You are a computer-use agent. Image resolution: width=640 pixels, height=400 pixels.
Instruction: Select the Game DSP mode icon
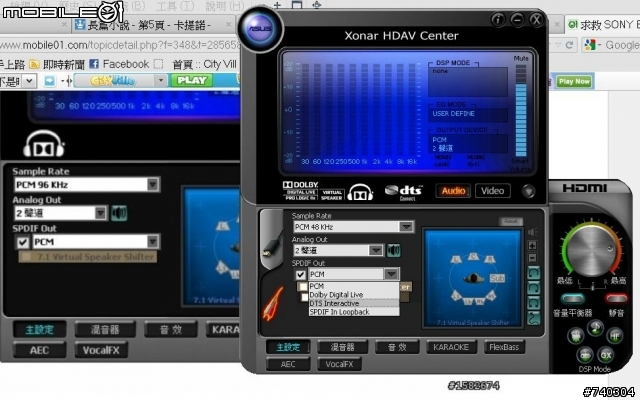click(x=585, y=355)
